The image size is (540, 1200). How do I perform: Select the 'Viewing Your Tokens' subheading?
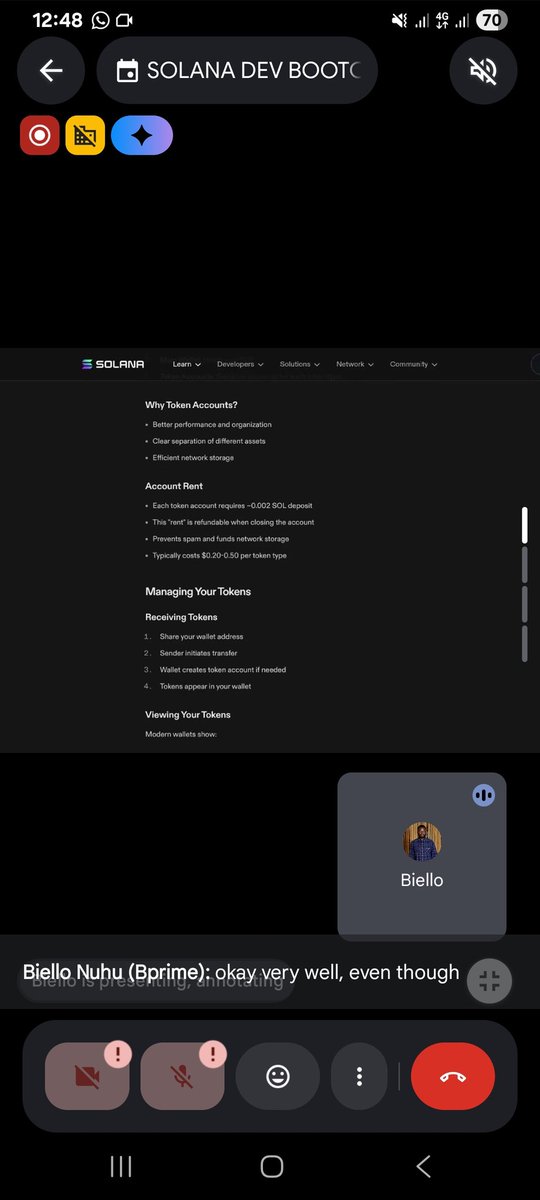[188, 715]
